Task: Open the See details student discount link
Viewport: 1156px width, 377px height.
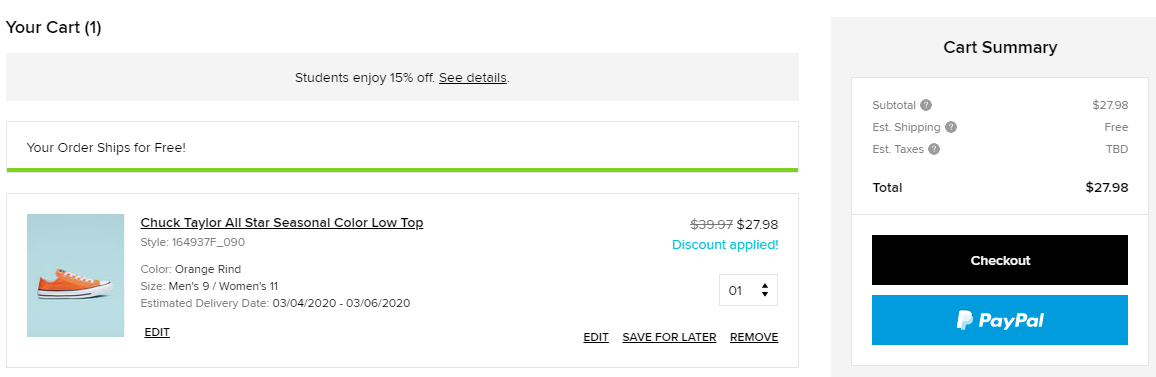Action: [473, 77]
